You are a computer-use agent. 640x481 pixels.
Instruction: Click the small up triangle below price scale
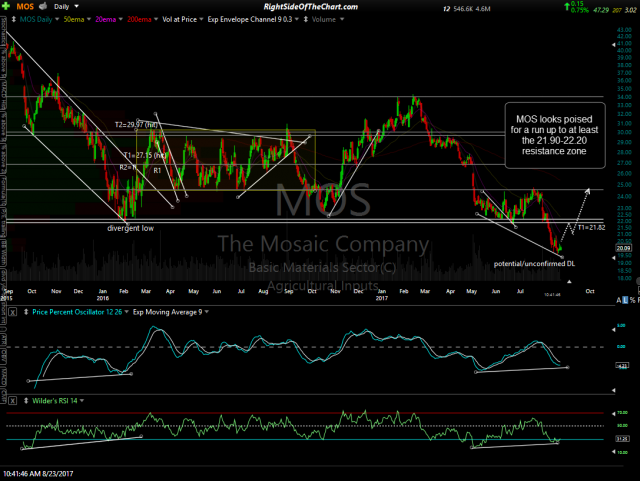click(569, 281)
